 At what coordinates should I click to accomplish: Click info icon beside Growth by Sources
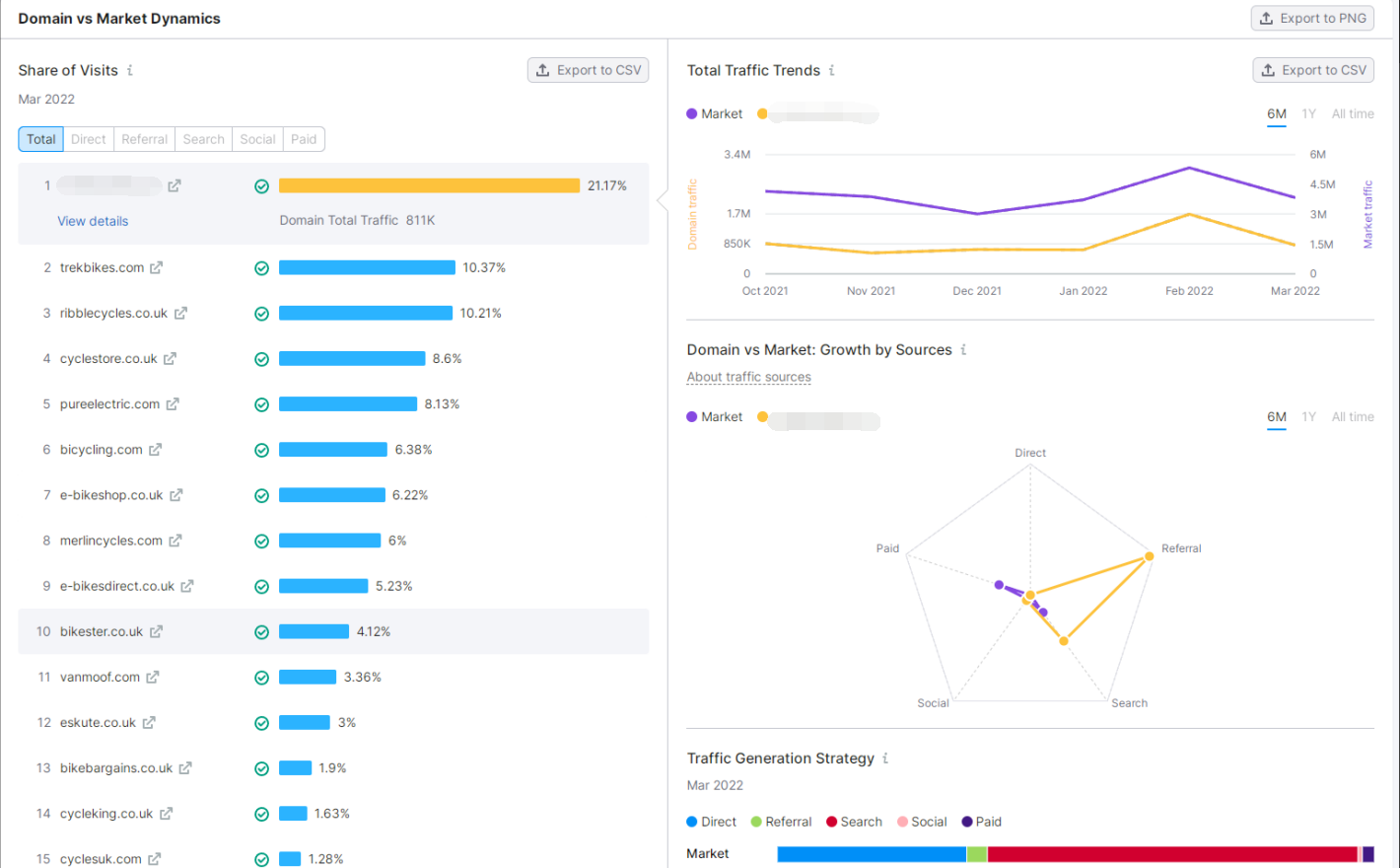(x=963, y=349)
